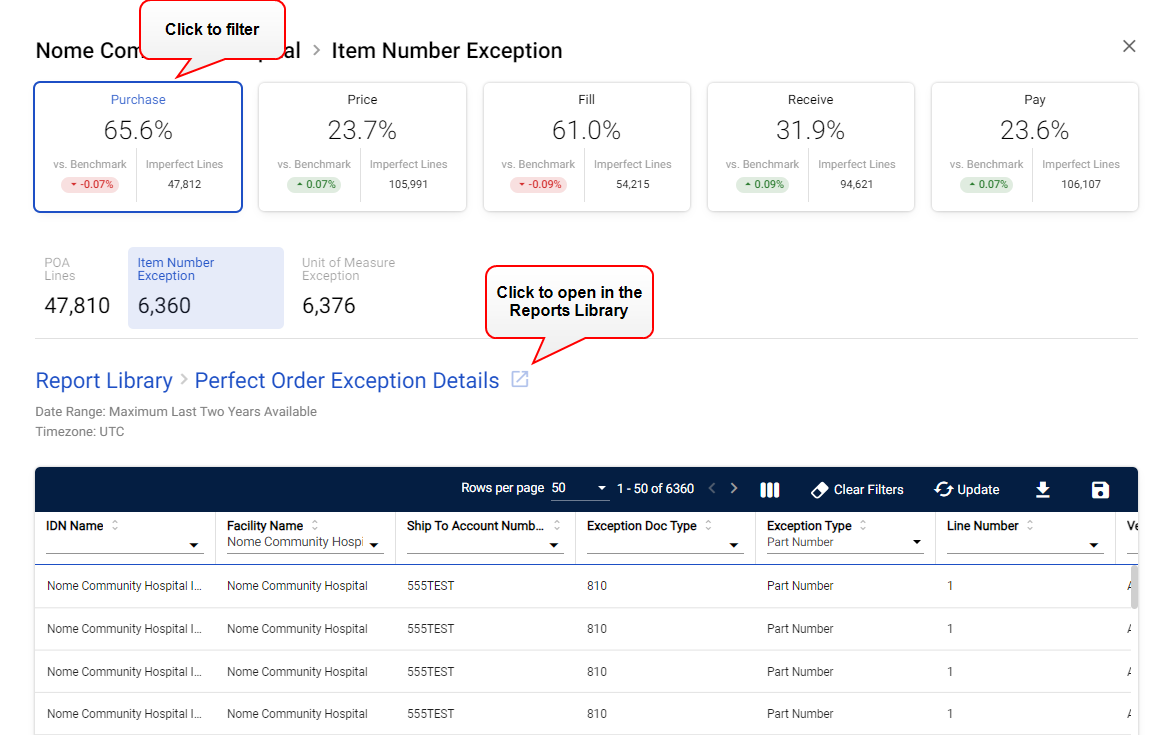The height and width of the screenshot is (735, 1174).
Task: Go to next page with right arrow
Action: (x=734, y=489)
